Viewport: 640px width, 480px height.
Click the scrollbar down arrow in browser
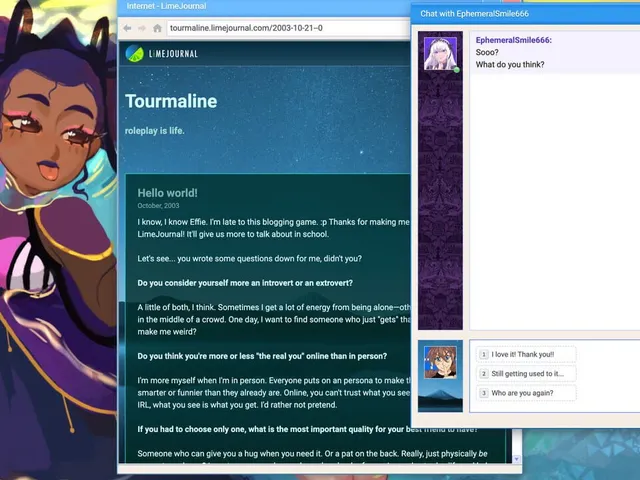pyautogui.click(x=516, y=459)
